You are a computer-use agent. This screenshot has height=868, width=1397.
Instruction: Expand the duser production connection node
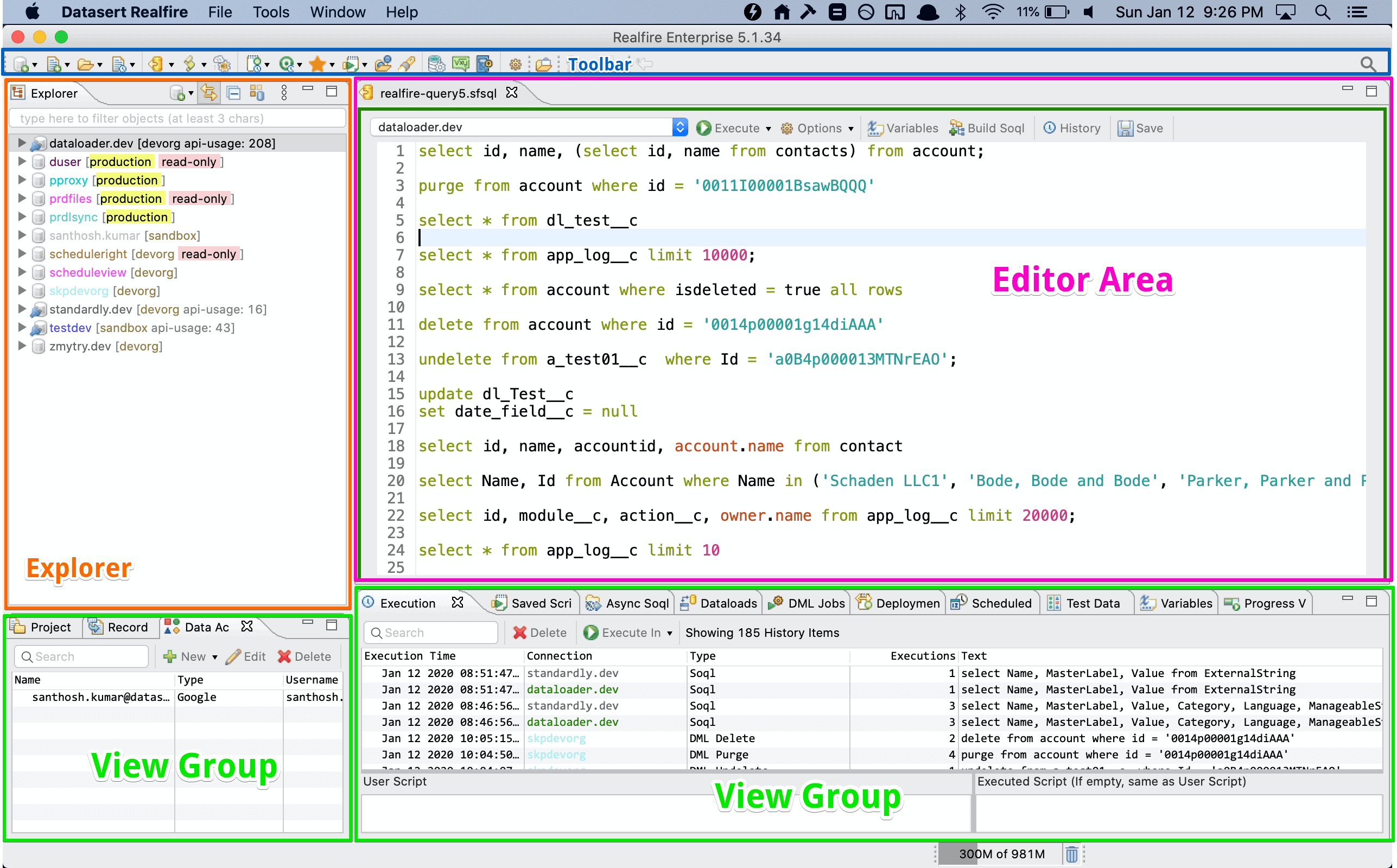point(22,161)
